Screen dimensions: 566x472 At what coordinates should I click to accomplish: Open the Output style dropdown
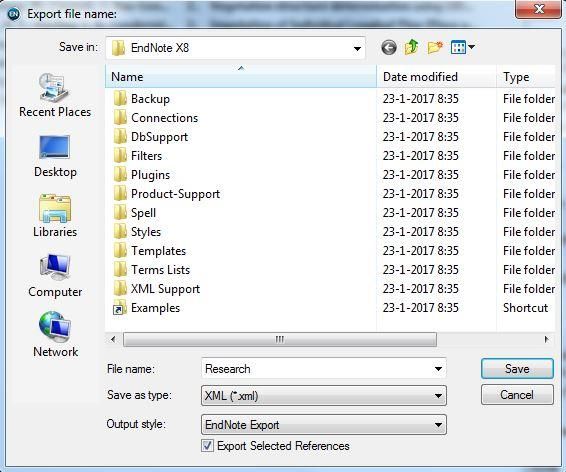[x=438, y=425]
